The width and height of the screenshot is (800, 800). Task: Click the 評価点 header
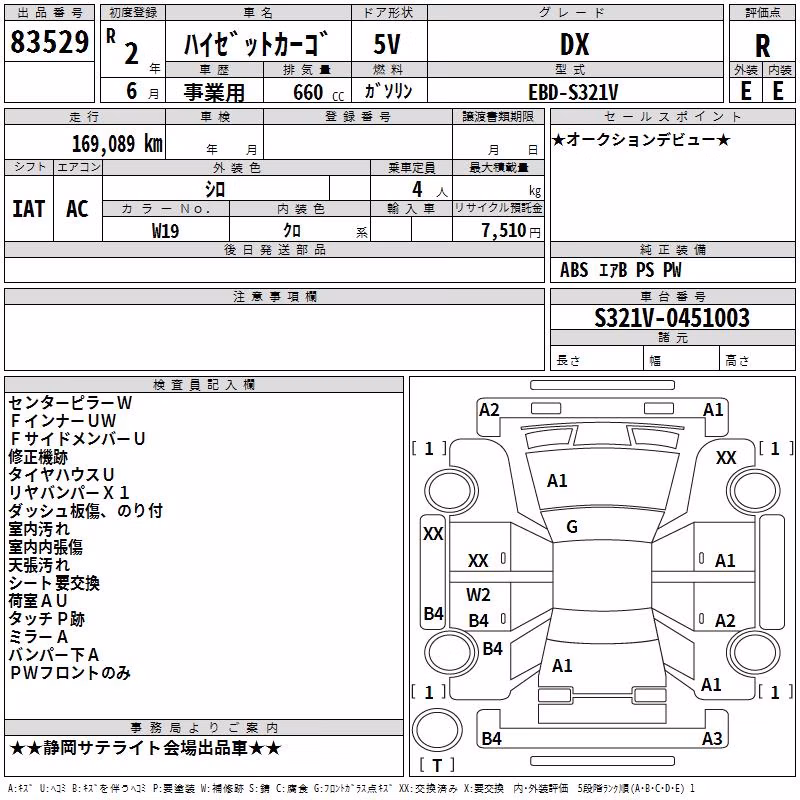[x=762, y=13]
